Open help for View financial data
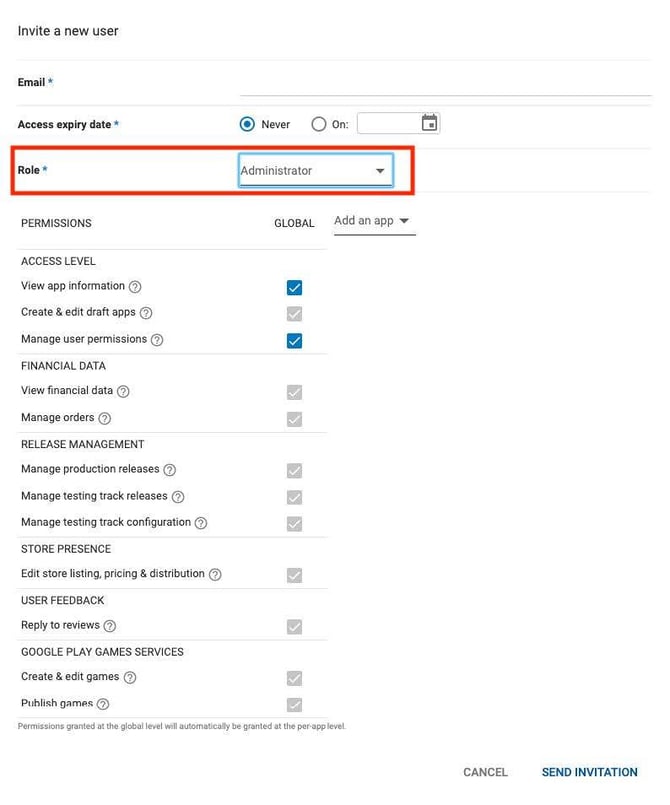 tap(125, 391)
